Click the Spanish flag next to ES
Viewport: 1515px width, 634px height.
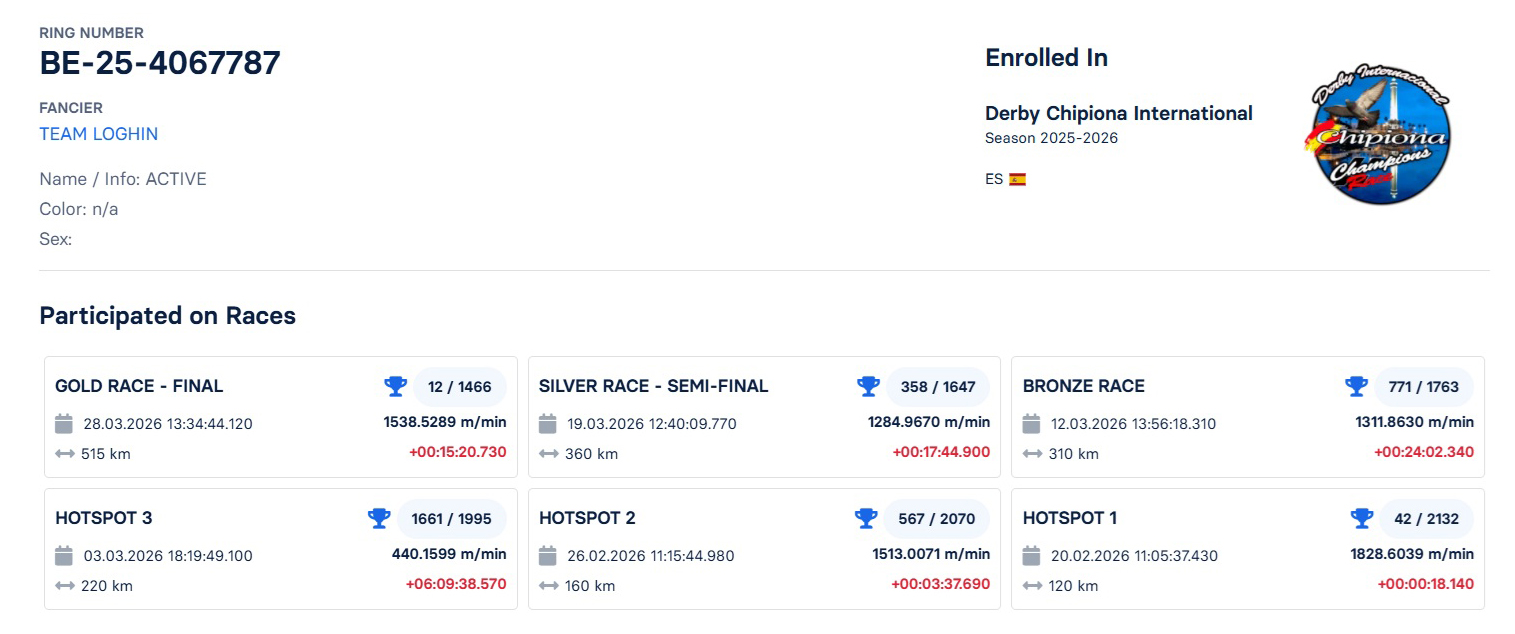tap(1018, 178)
